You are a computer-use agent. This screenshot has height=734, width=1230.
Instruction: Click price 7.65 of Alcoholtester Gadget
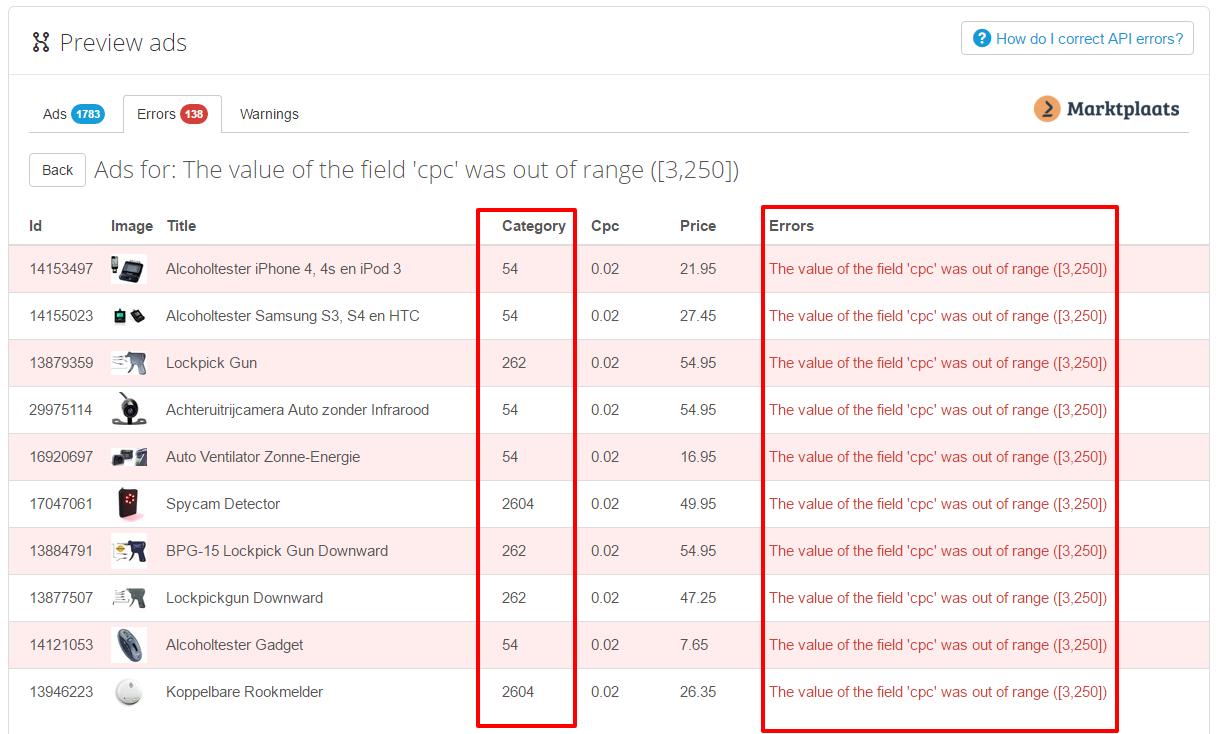pyautogui.click(x=694, y=645)
